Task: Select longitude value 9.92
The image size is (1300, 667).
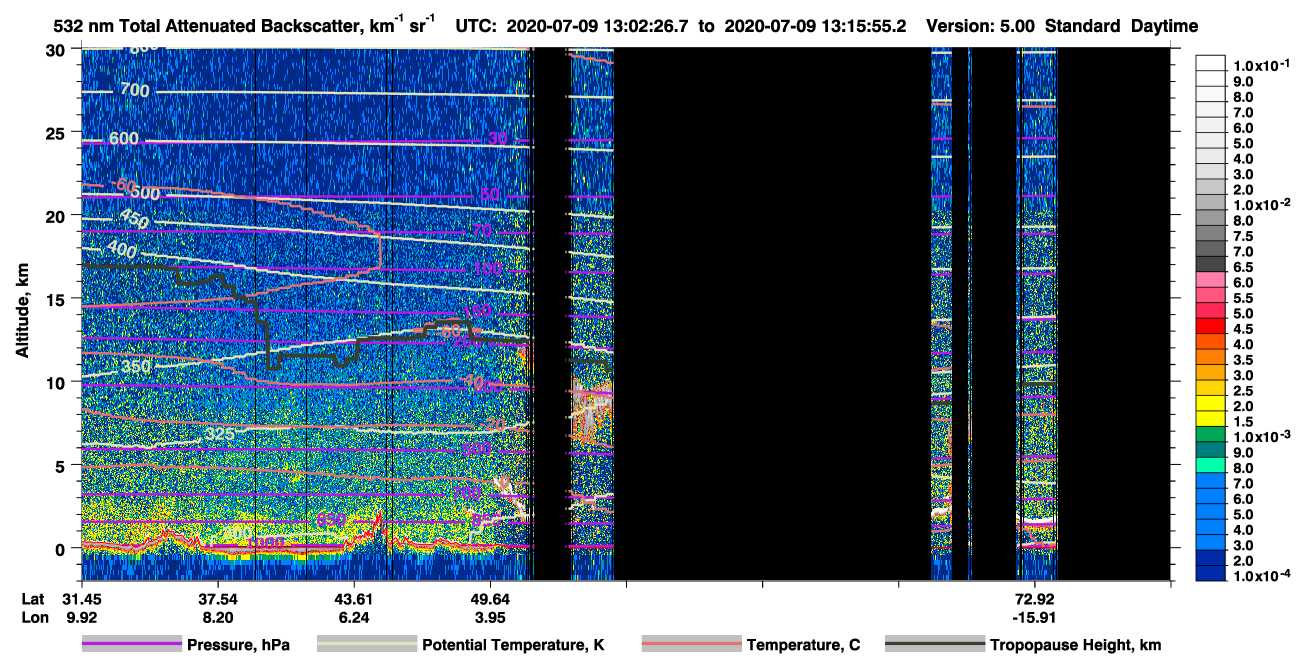Action: tap(82, 618)
